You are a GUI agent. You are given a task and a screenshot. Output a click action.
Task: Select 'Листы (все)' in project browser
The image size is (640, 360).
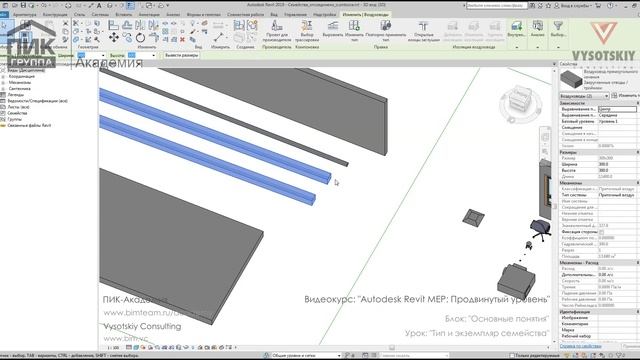coord(18,107)
